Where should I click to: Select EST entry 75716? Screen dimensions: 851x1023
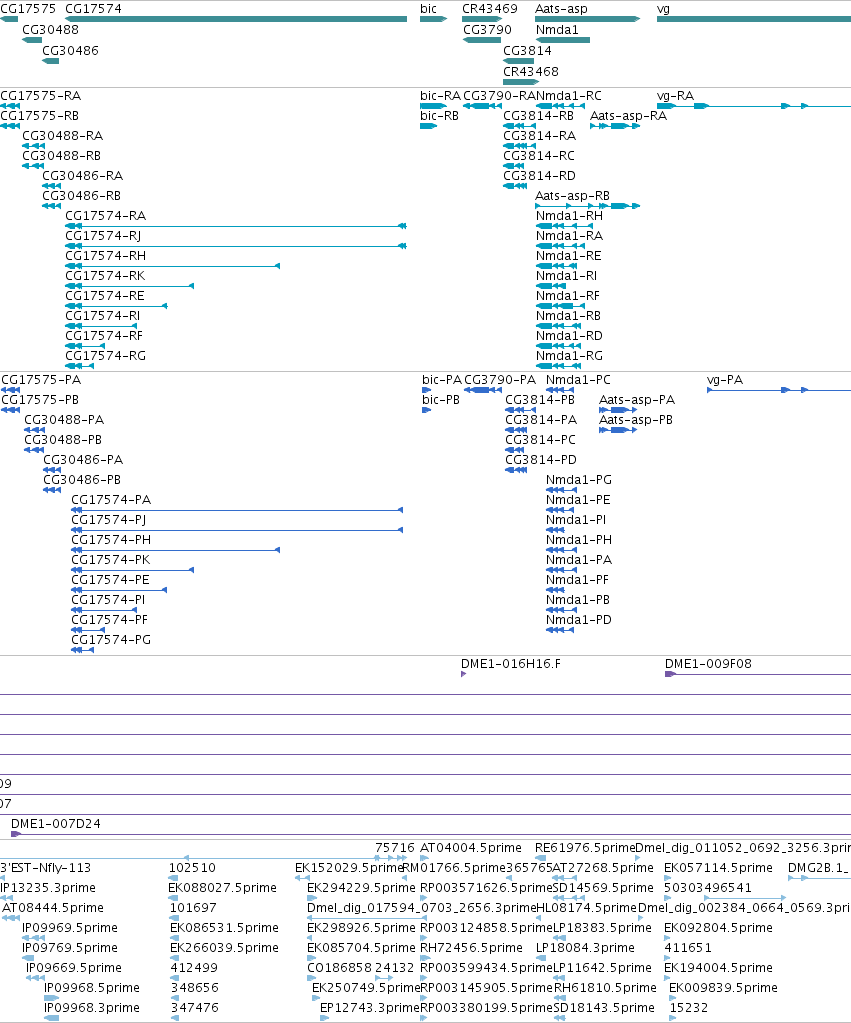click(395, 847)
